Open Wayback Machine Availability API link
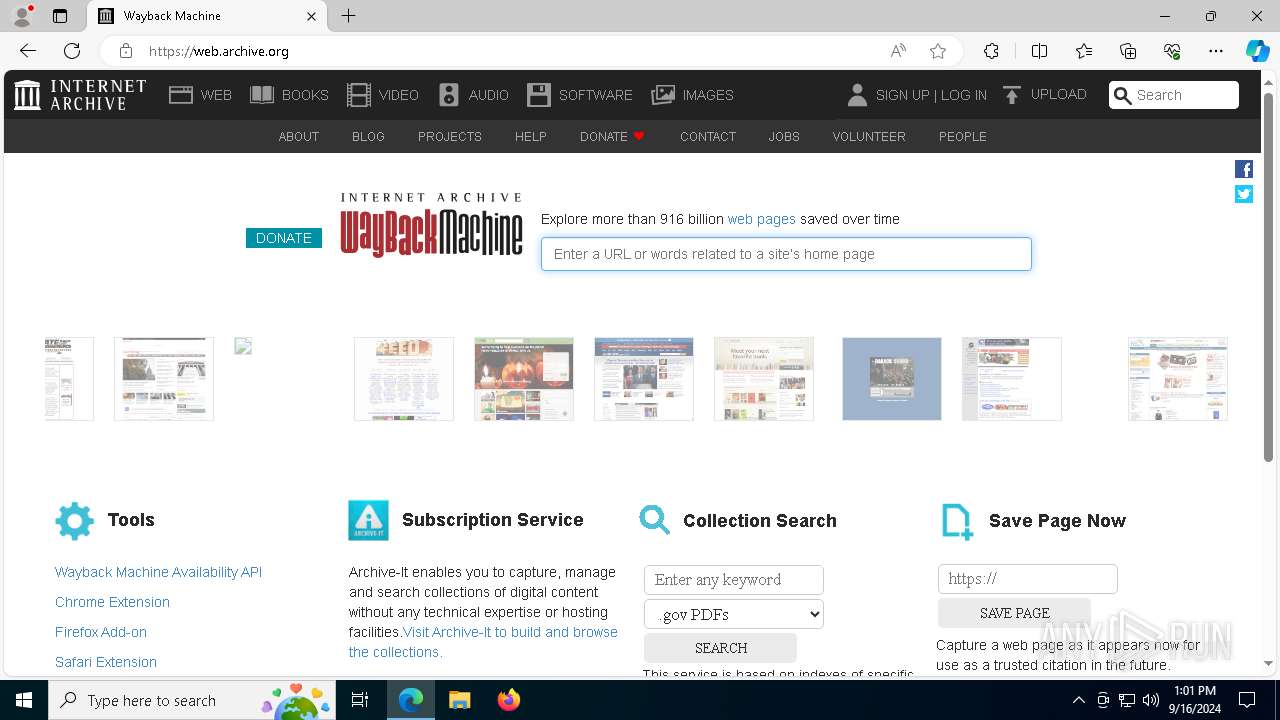1280x720 pixels. pos(158,572)
